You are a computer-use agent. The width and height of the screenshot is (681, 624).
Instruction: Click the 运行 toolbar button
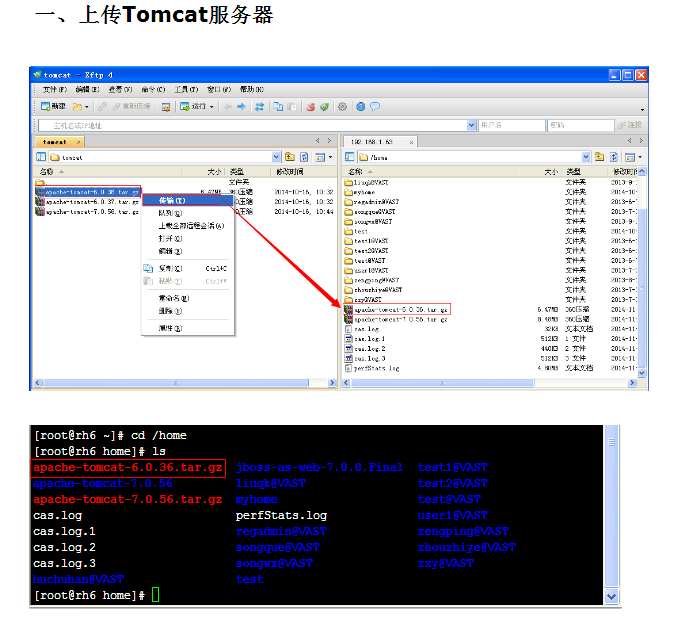[193, 106]
